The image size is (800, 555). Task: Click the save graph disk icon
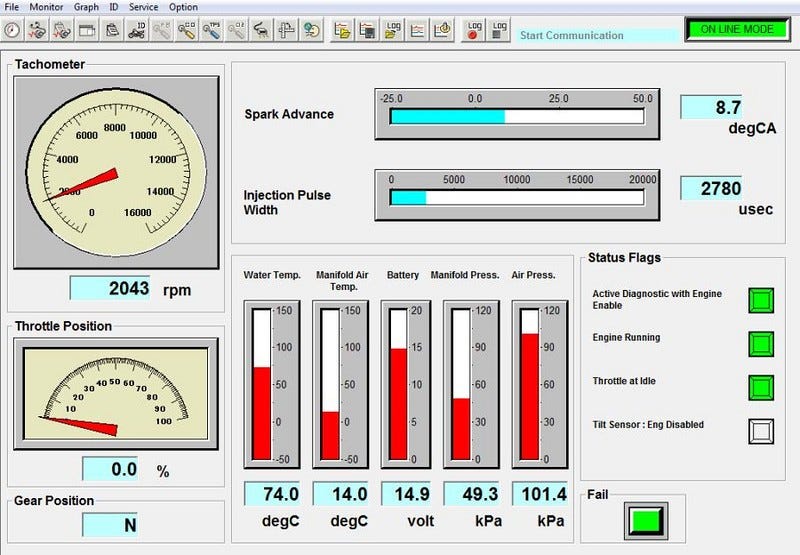click(367, 30)
